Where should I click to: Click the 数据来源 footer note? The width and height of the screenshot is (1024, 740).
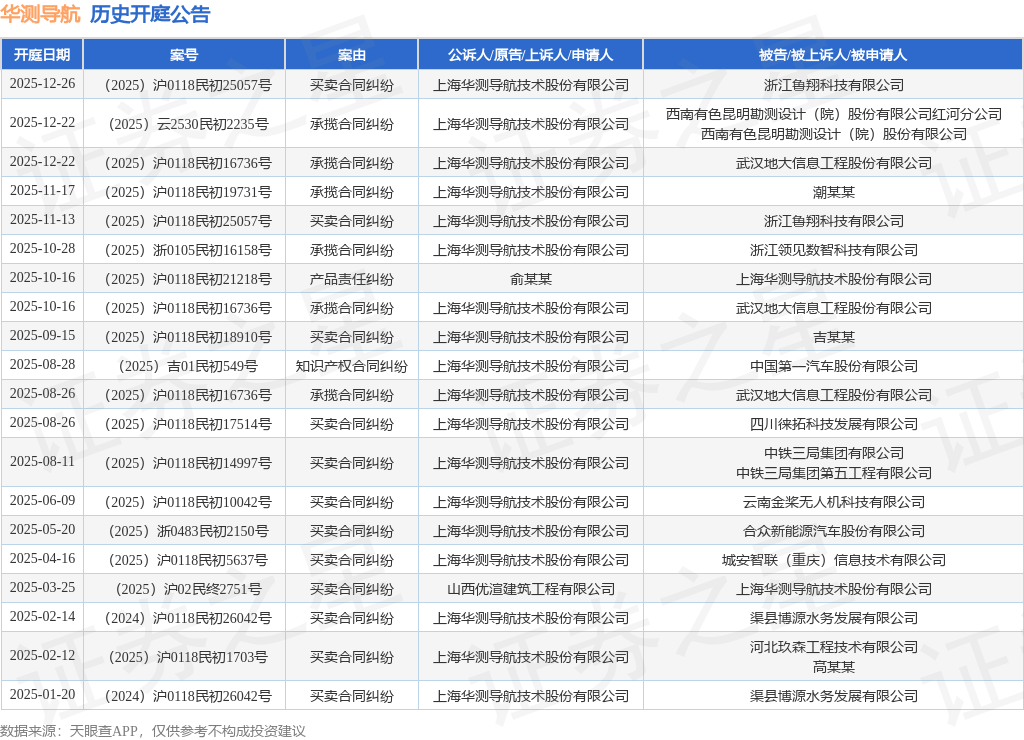(153, 730)
